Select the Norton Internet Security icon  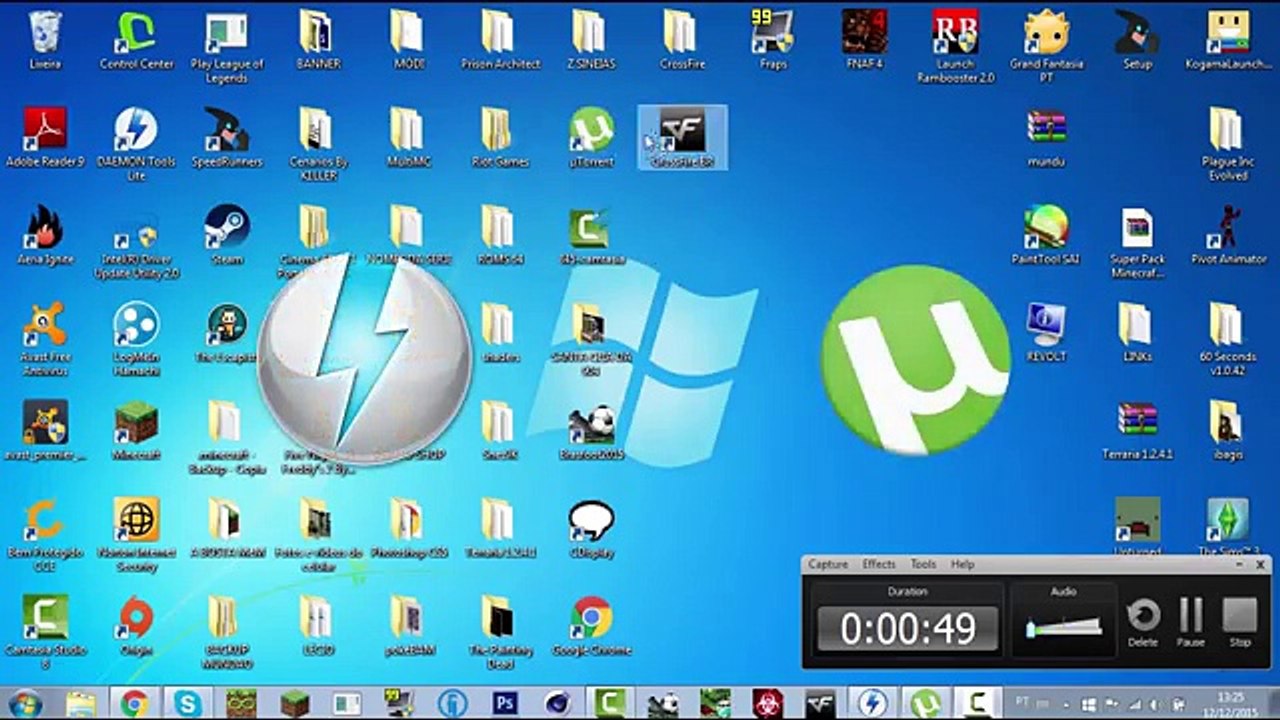[136, 535]
